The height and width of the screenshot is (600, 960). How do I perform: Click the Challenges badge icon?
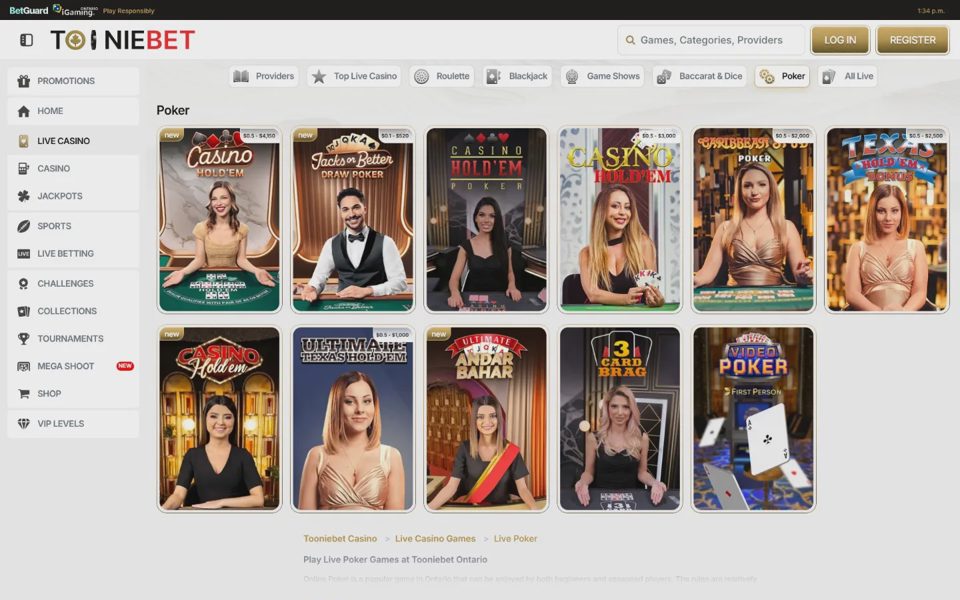click(x=23, y=283)
